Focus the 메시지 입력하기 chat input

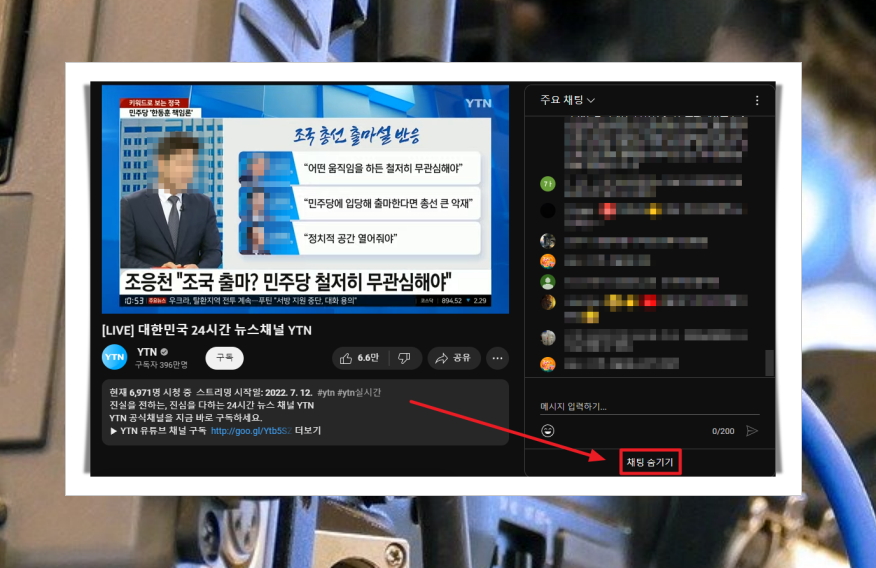(x=649, y=407)
